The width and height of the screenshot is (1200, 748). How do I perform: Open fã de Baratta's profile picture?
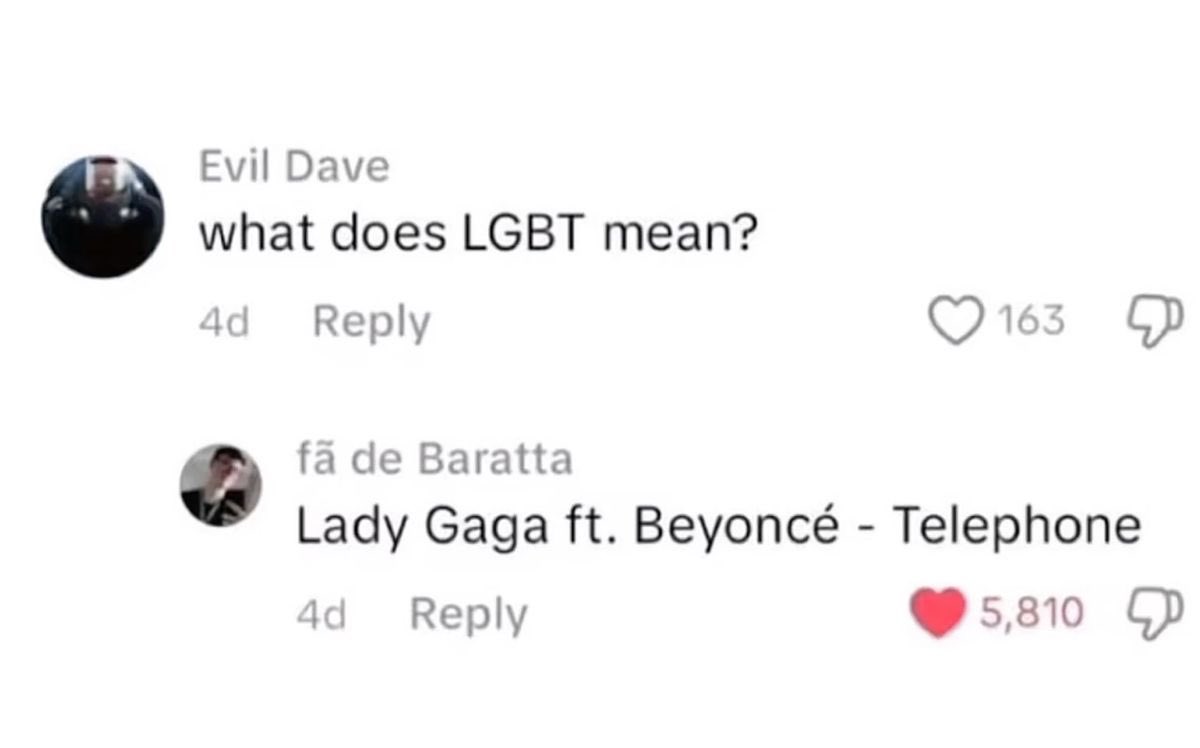[x=221, y=485]
